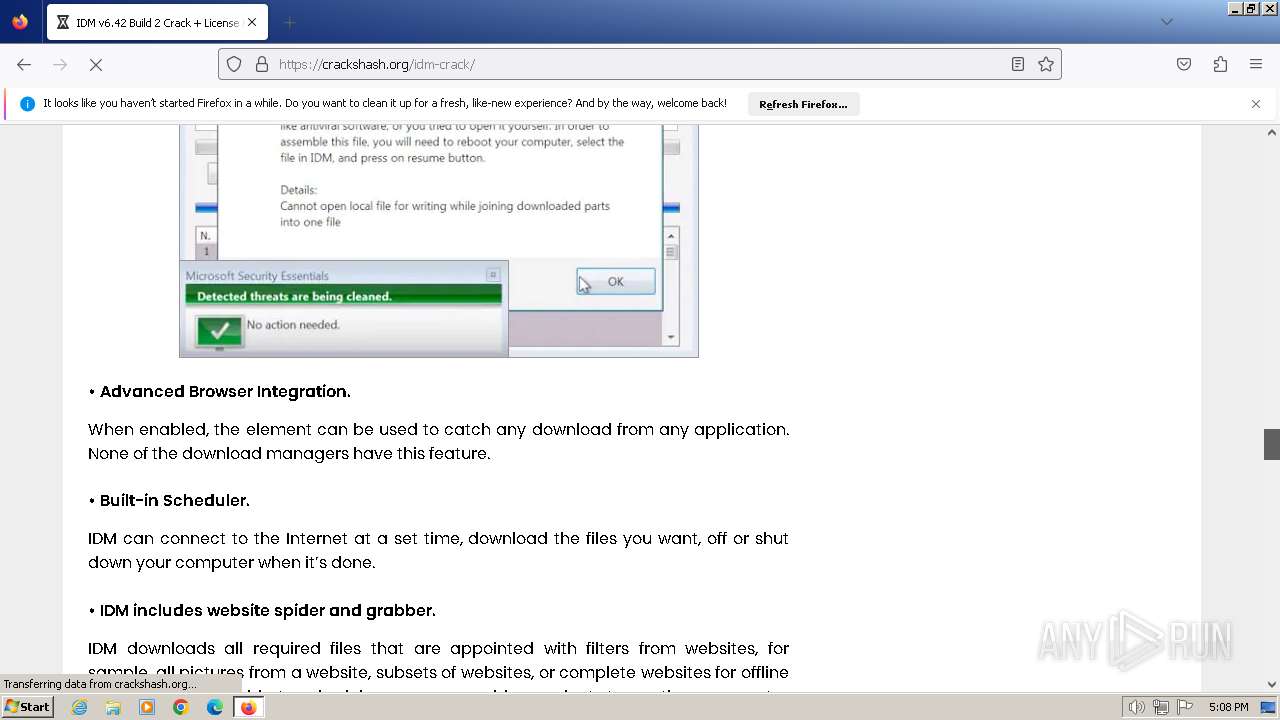The height and width of the screenshot is (720, 1280).
Task: Open a new tab with plus button
Action: tap(289, 22)
